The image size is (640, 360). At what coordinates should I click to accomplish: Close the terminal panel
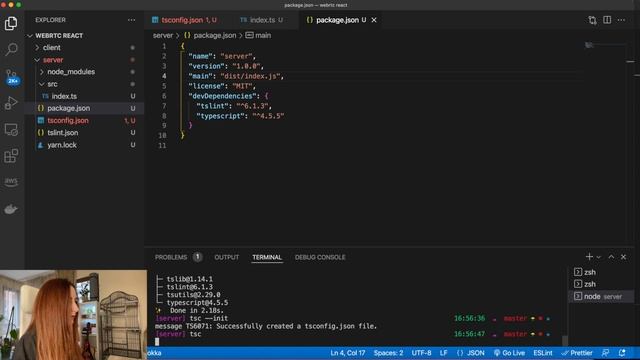(x=623, y=257)
